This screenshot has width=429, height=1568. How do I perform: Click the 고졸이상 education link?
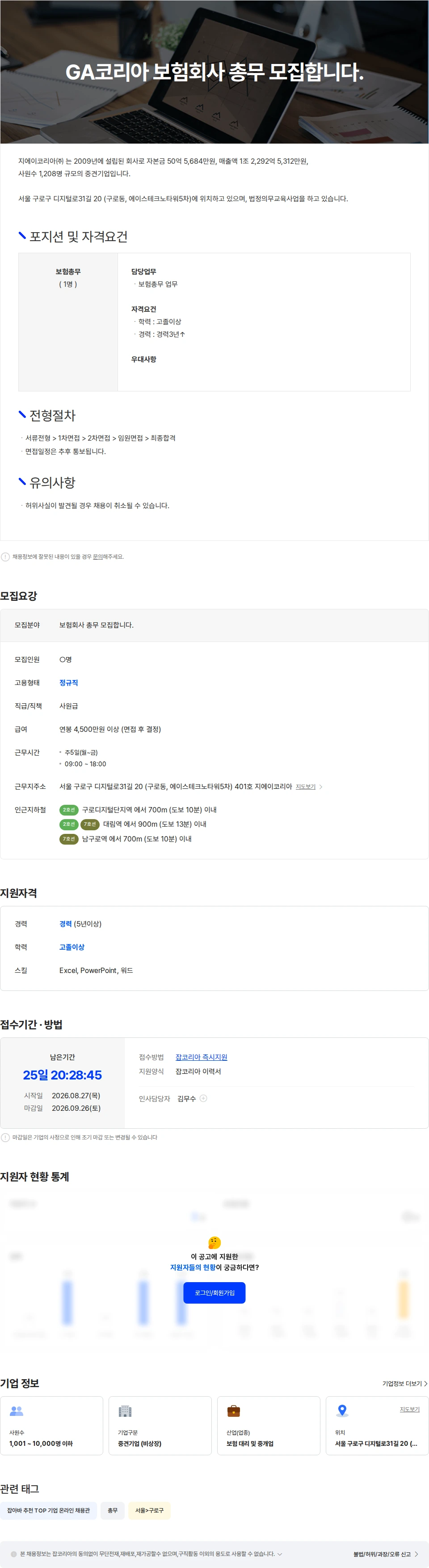click(71, 947)
